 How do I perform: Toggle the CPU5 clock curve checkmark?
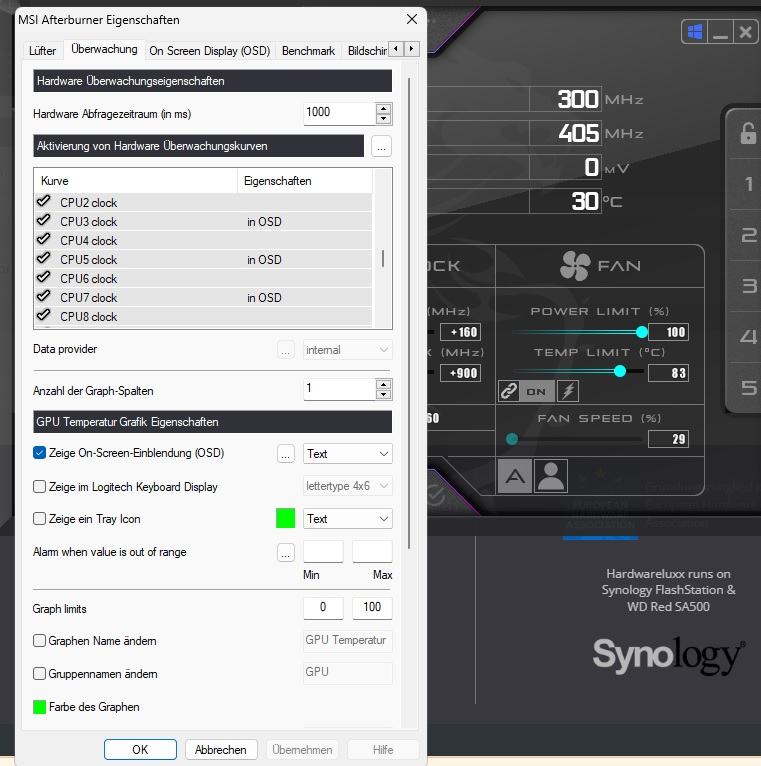pyautogui.click(x=43, y=258)
